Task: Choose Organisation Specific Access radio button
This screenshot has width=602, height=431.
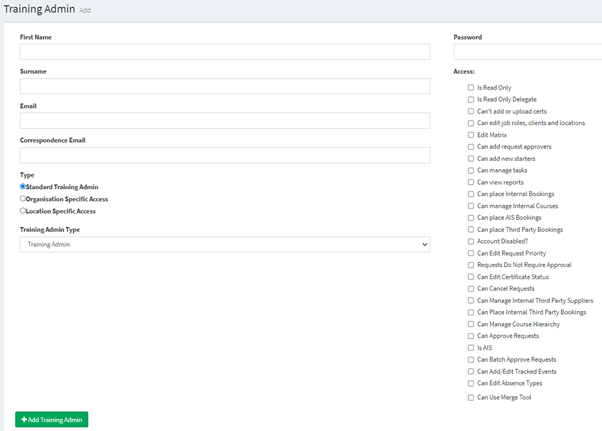Action: (x=23, y=199)
